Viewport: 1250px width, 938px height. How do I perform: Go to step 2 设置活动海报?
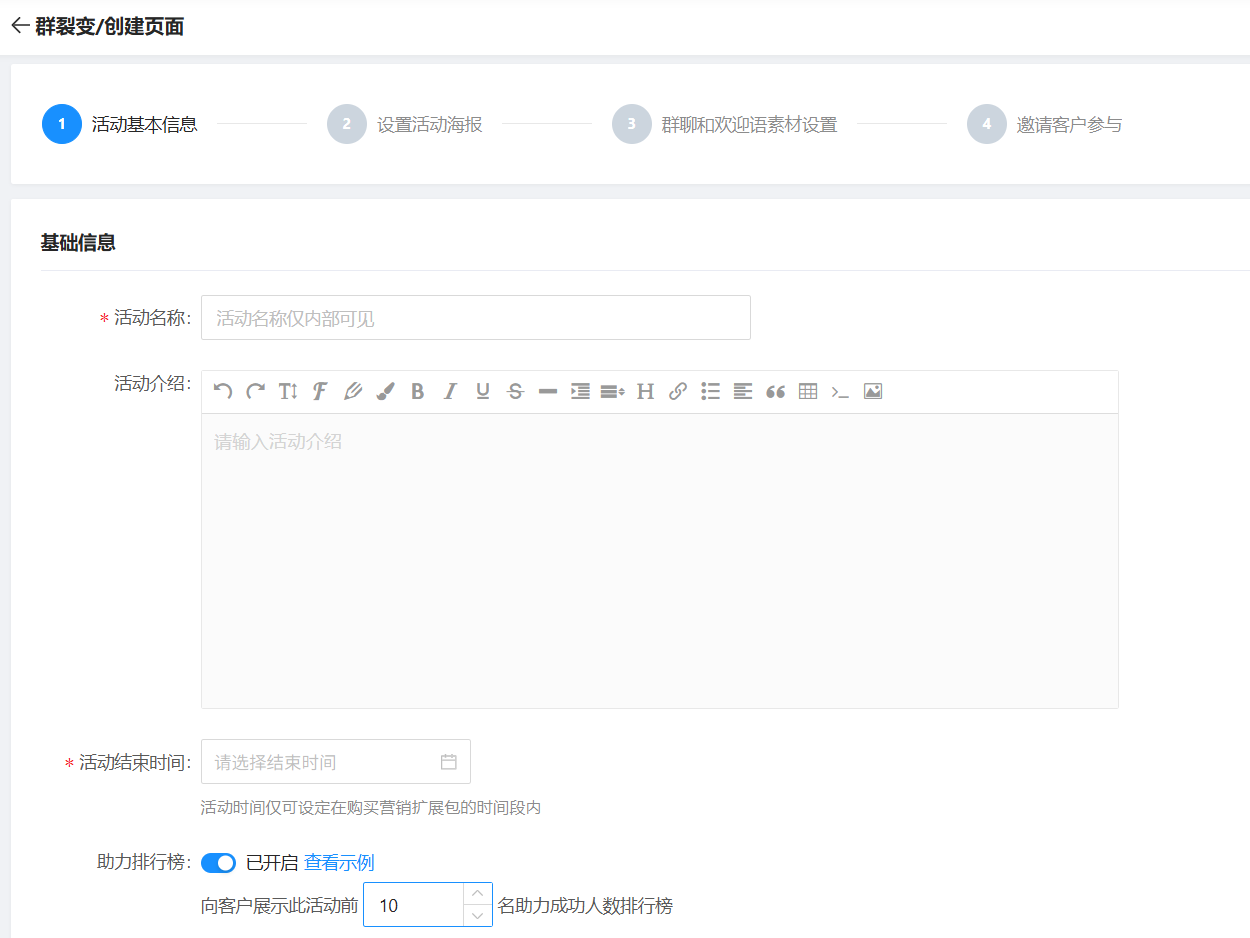pos(405,125)
